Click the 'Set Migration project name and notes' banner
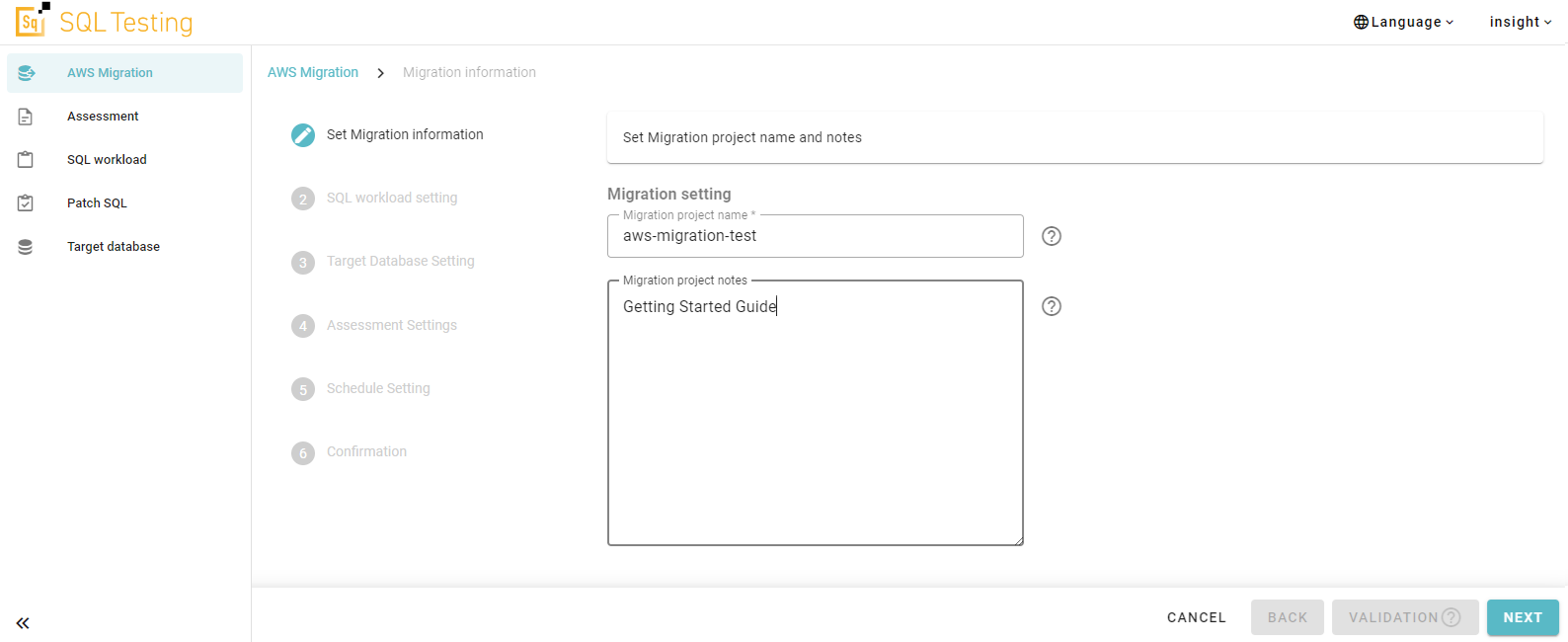This screenshot has height=642, width=1568. tap(1075, 137)
